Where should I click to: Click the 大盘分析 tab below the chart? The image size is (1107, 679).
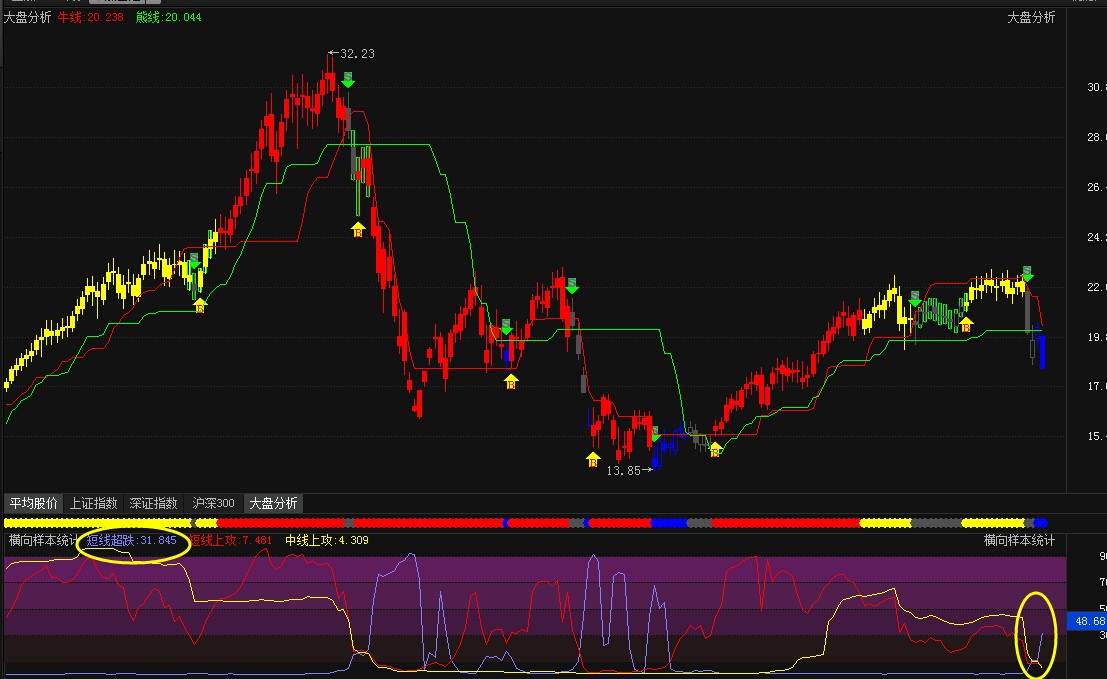point(273,503)
